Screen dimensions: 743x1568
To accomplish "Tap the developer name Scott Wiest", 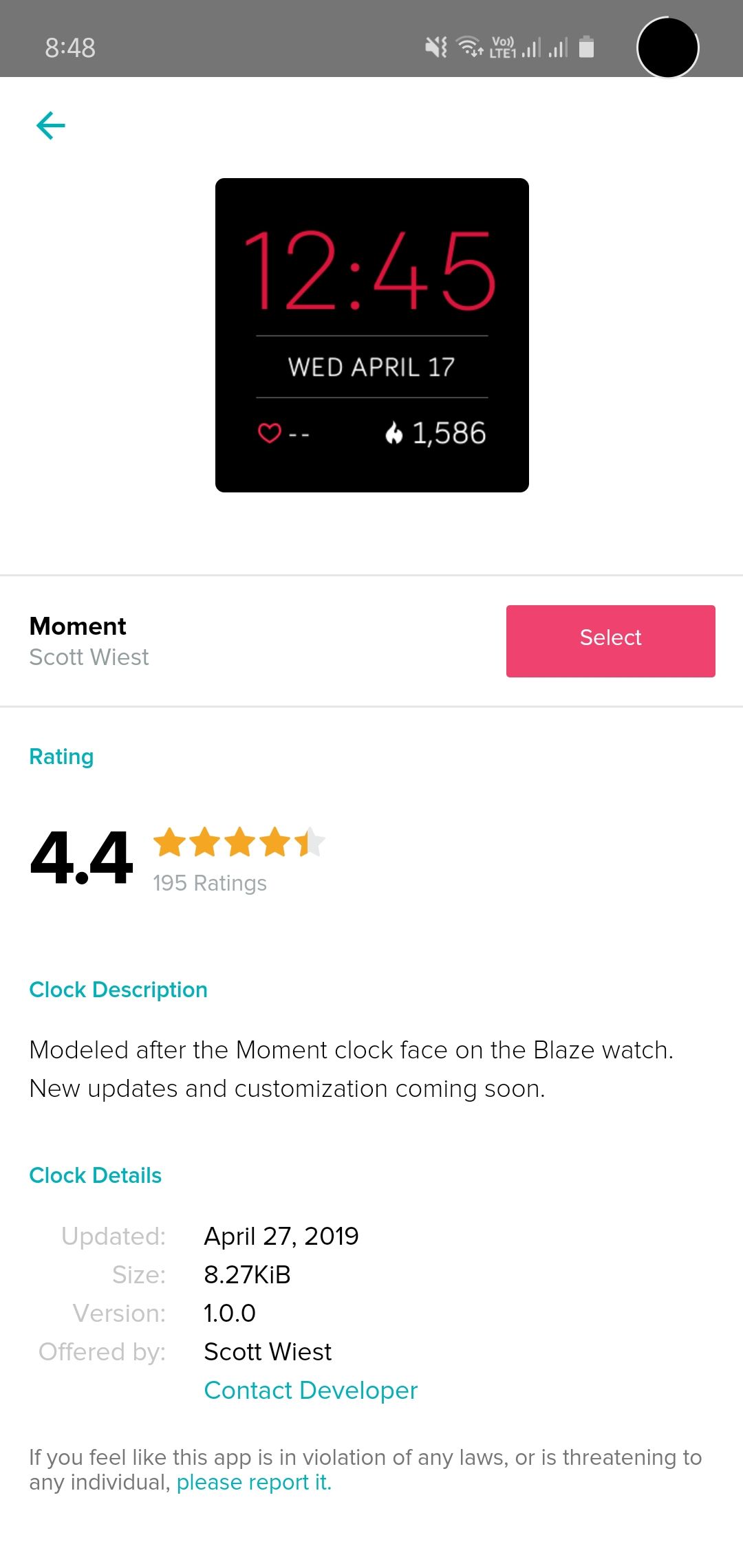I will (x=89, y=657).
